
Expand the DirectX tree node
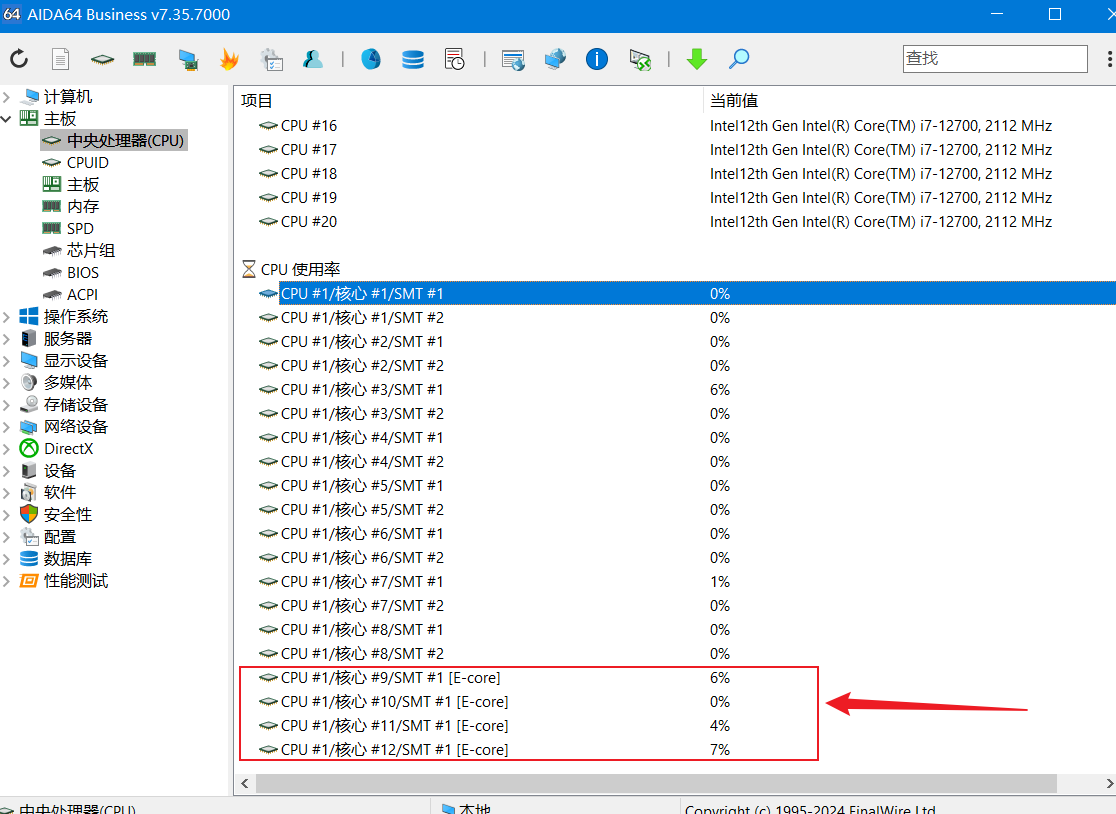pyautogui.click(x=6, y=449)
